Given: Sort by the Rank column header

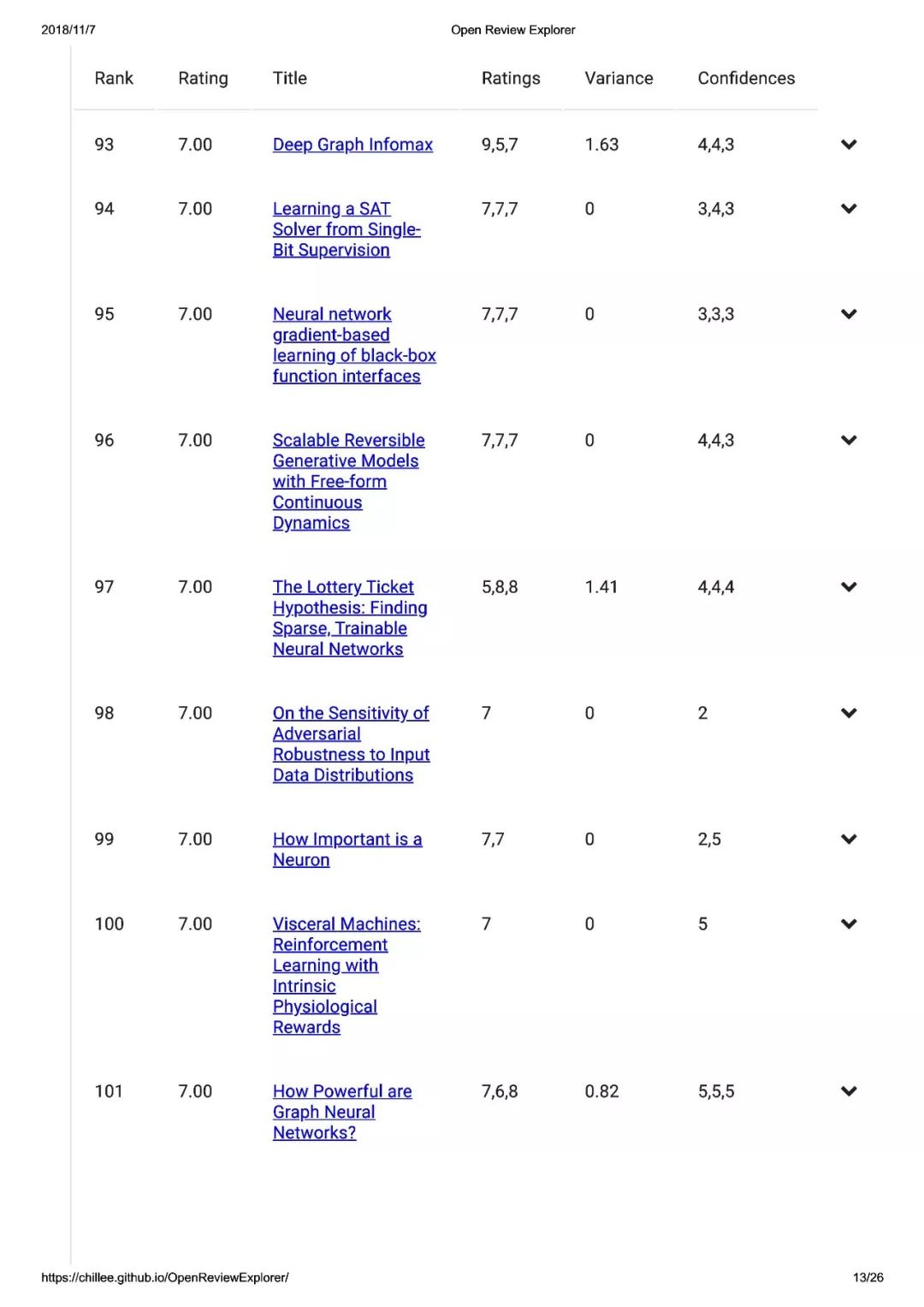Looking at the screenshot, I should (114, 78).
